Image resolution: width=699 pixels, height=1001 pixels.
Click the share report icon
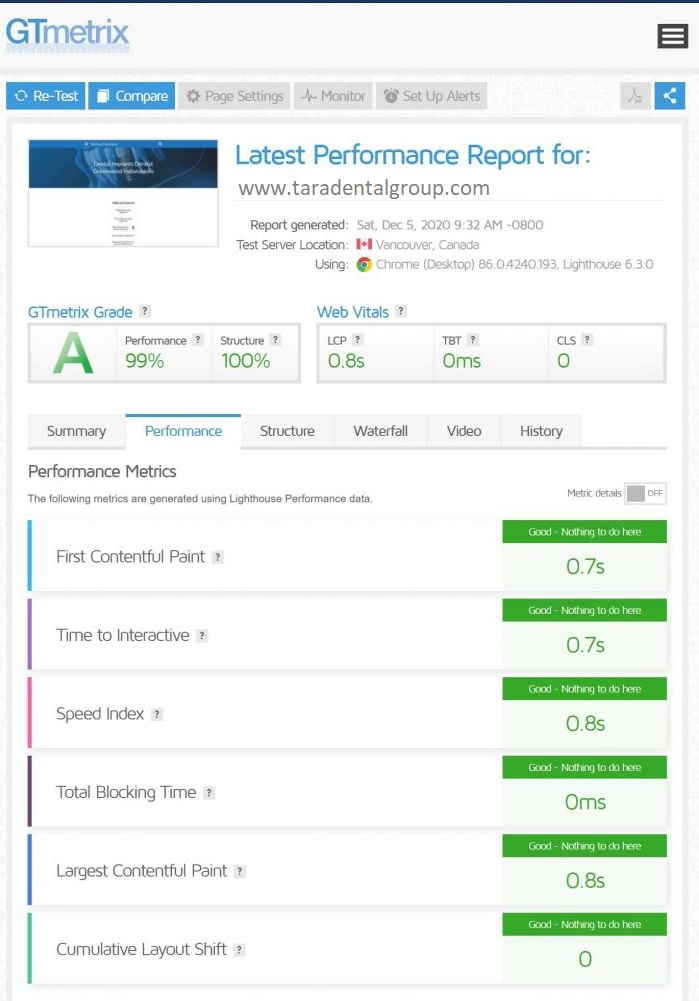670,96
